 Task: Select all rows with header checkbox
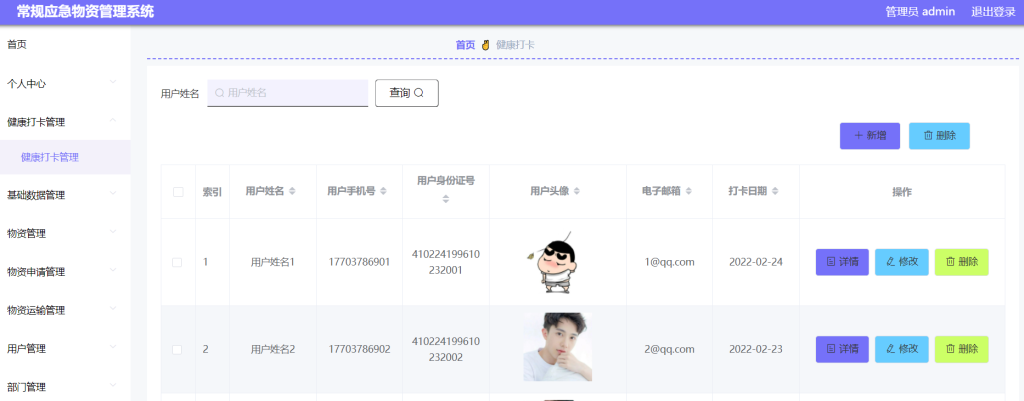[178, 192]
